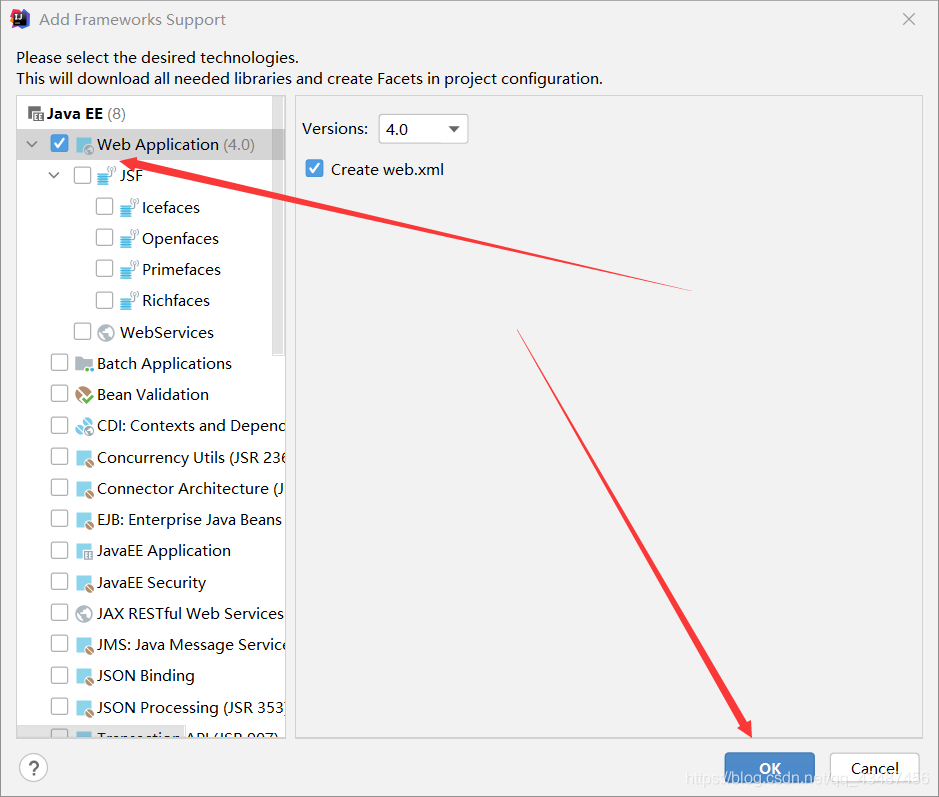
Task: Click the CDI Contexts and Dependency icon
Action: coord(84,426)
